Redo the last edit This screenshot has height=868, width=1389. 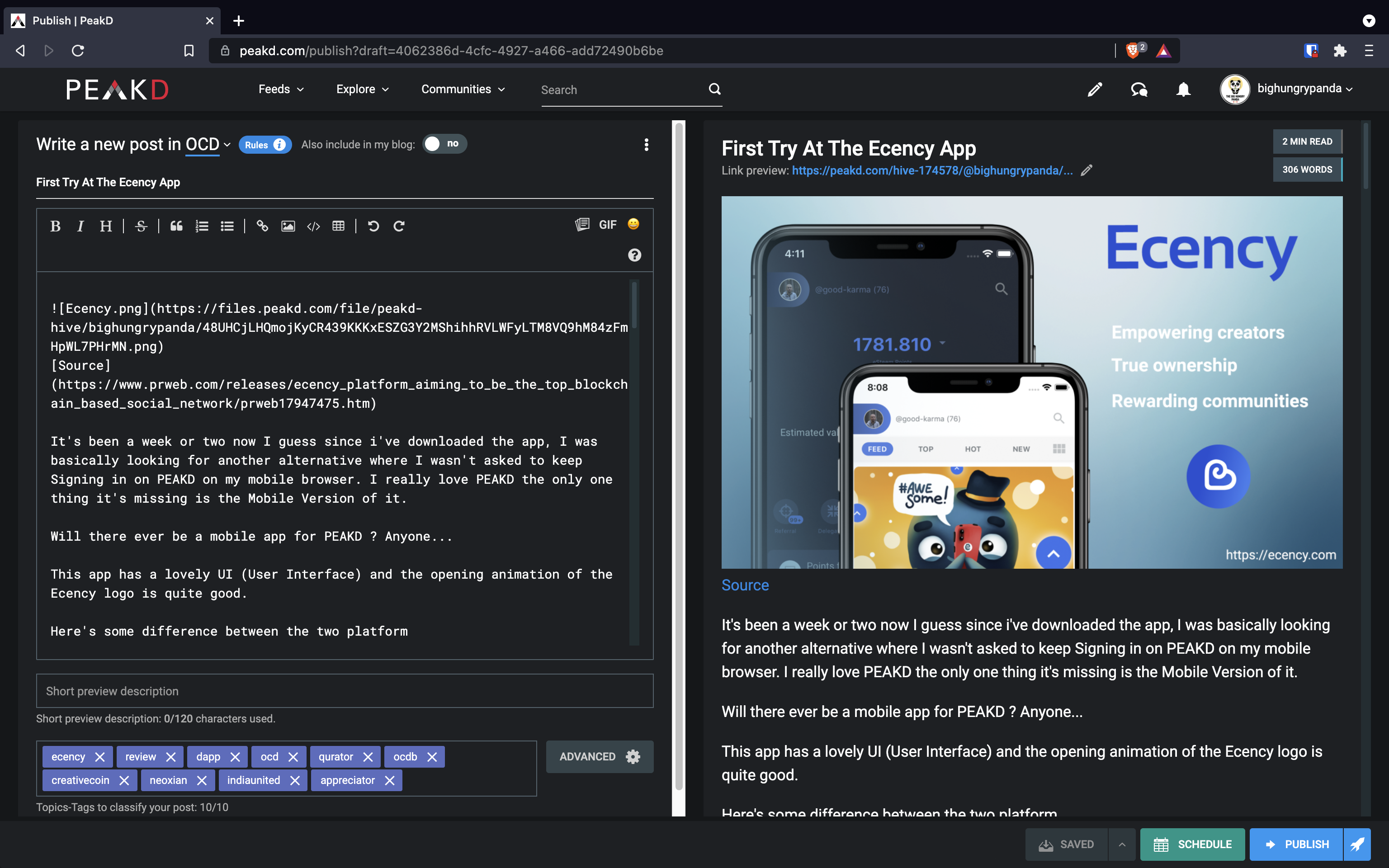tap(399, 226)
